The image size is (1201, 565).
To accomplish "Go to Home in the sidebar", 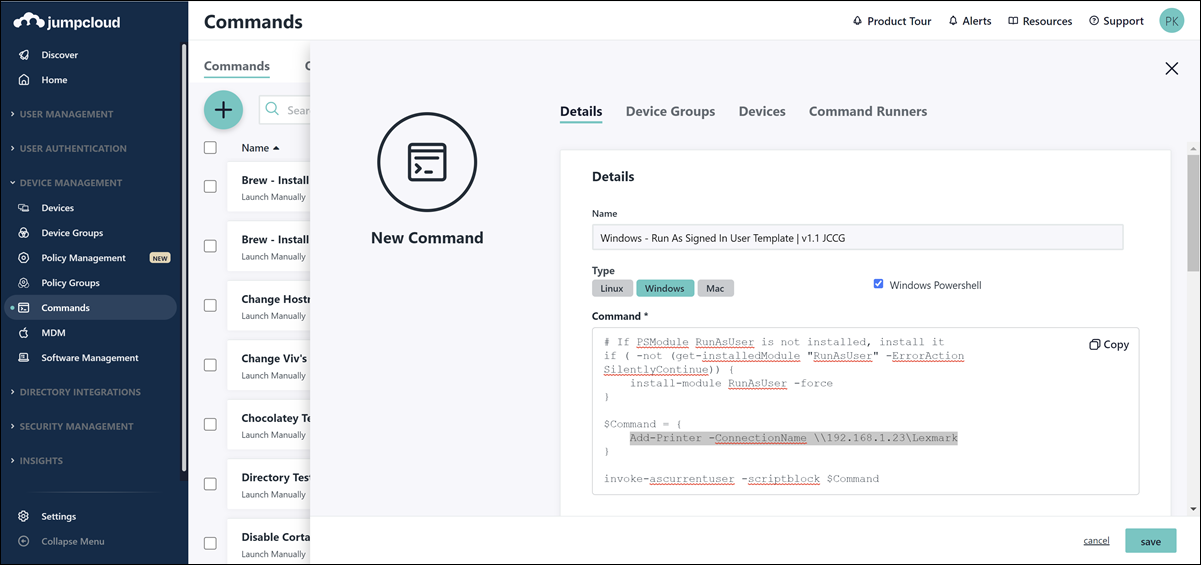I will (54, 80).
